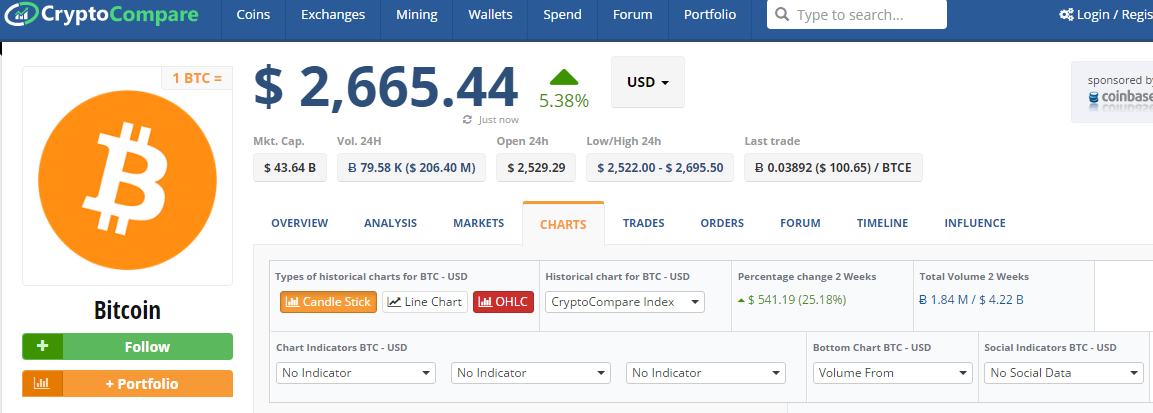Switch to the ANALYSIS tab
Image resolution: width=1153 pixels, height=413 pixels.
tap(390, 223)
